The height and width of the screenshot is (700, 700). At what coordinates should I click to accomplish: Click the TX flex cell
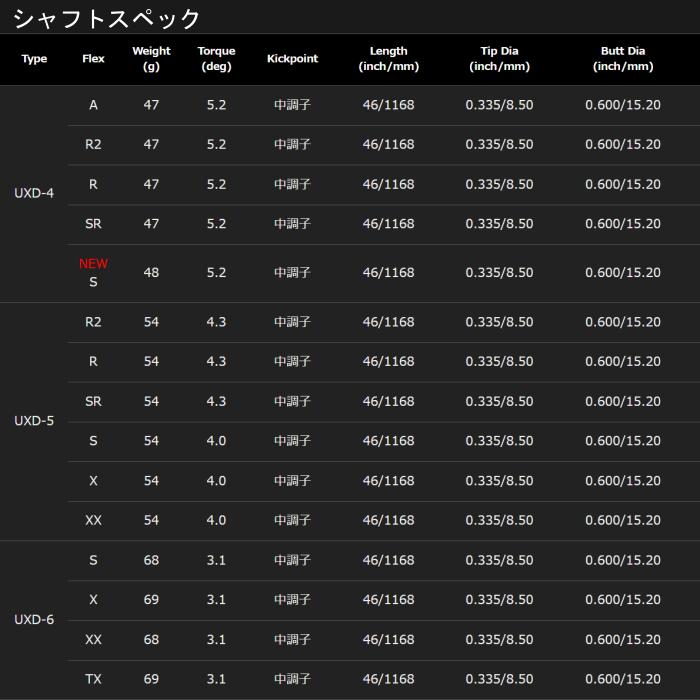[93, 679]
